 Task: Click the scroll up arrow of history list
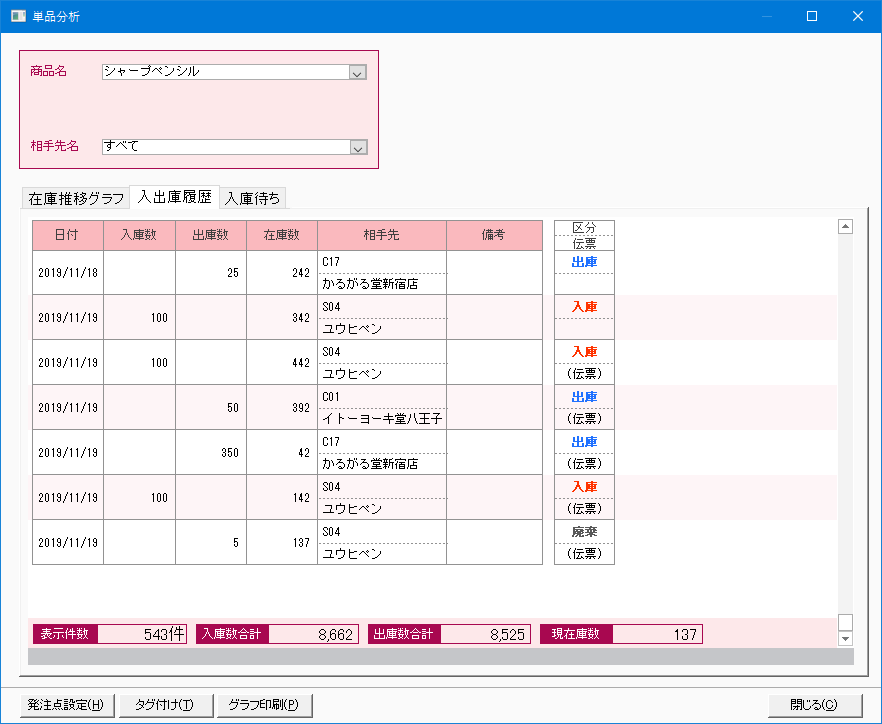(x=845, y=227)
